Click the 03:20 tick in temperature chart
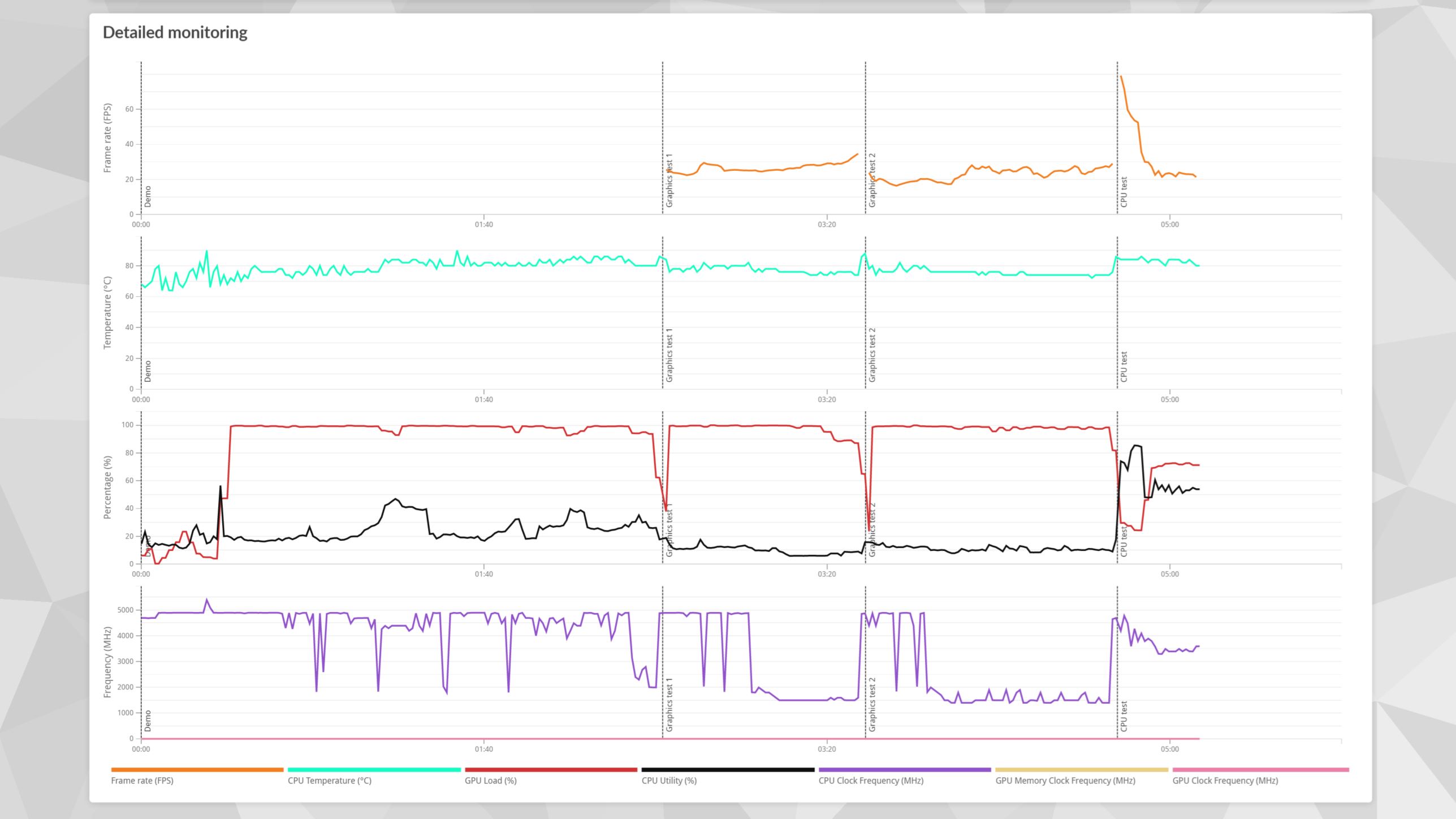The image size is (1456, 819). [826, 399]
